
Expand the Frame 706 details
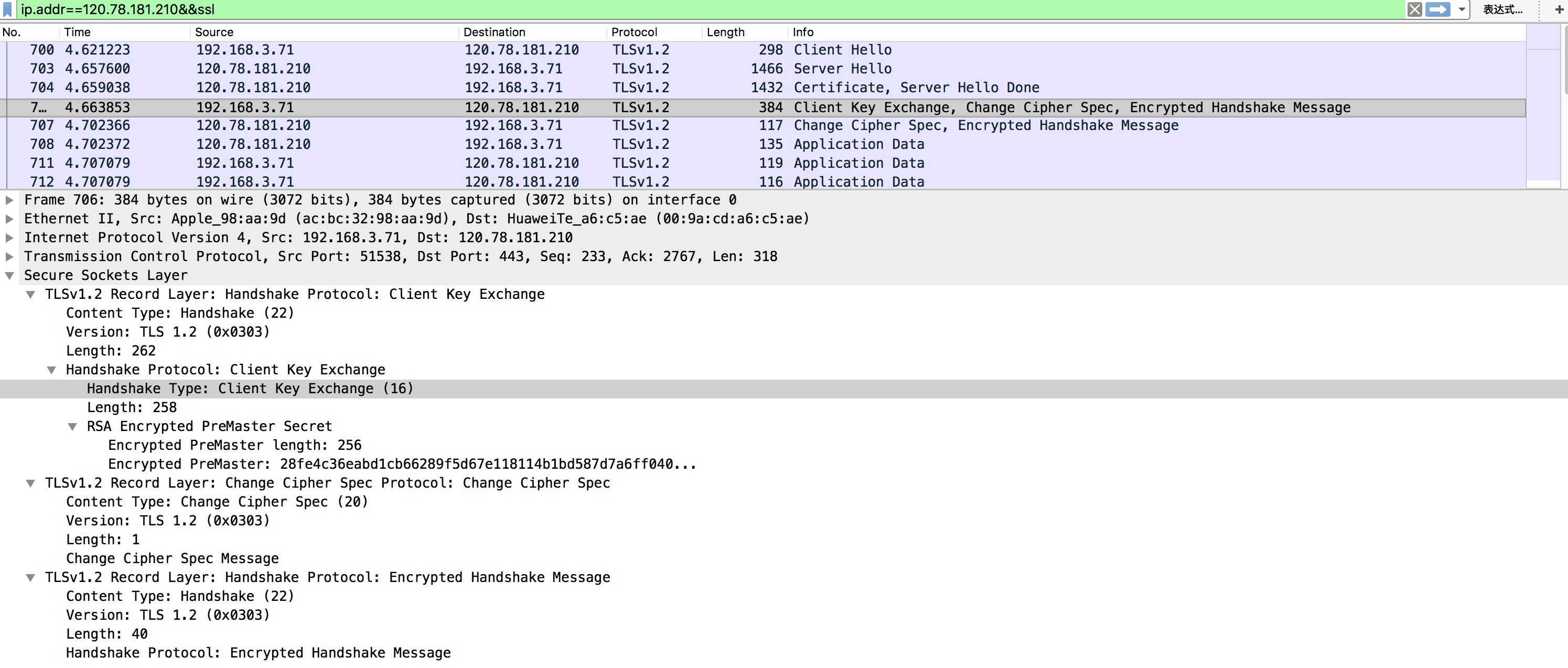click(x=10, y=200)
